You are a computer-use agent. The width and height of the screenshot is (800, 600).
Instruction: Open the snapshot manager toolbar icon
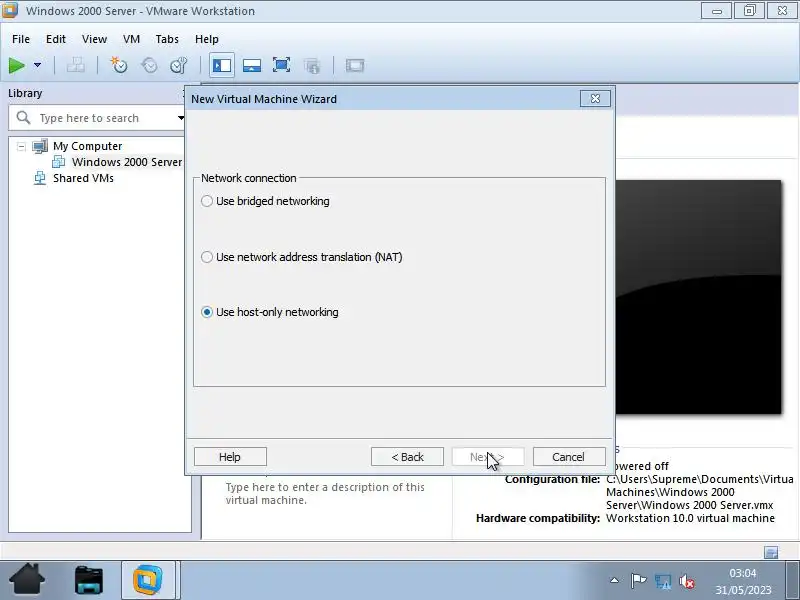[179, 65]
